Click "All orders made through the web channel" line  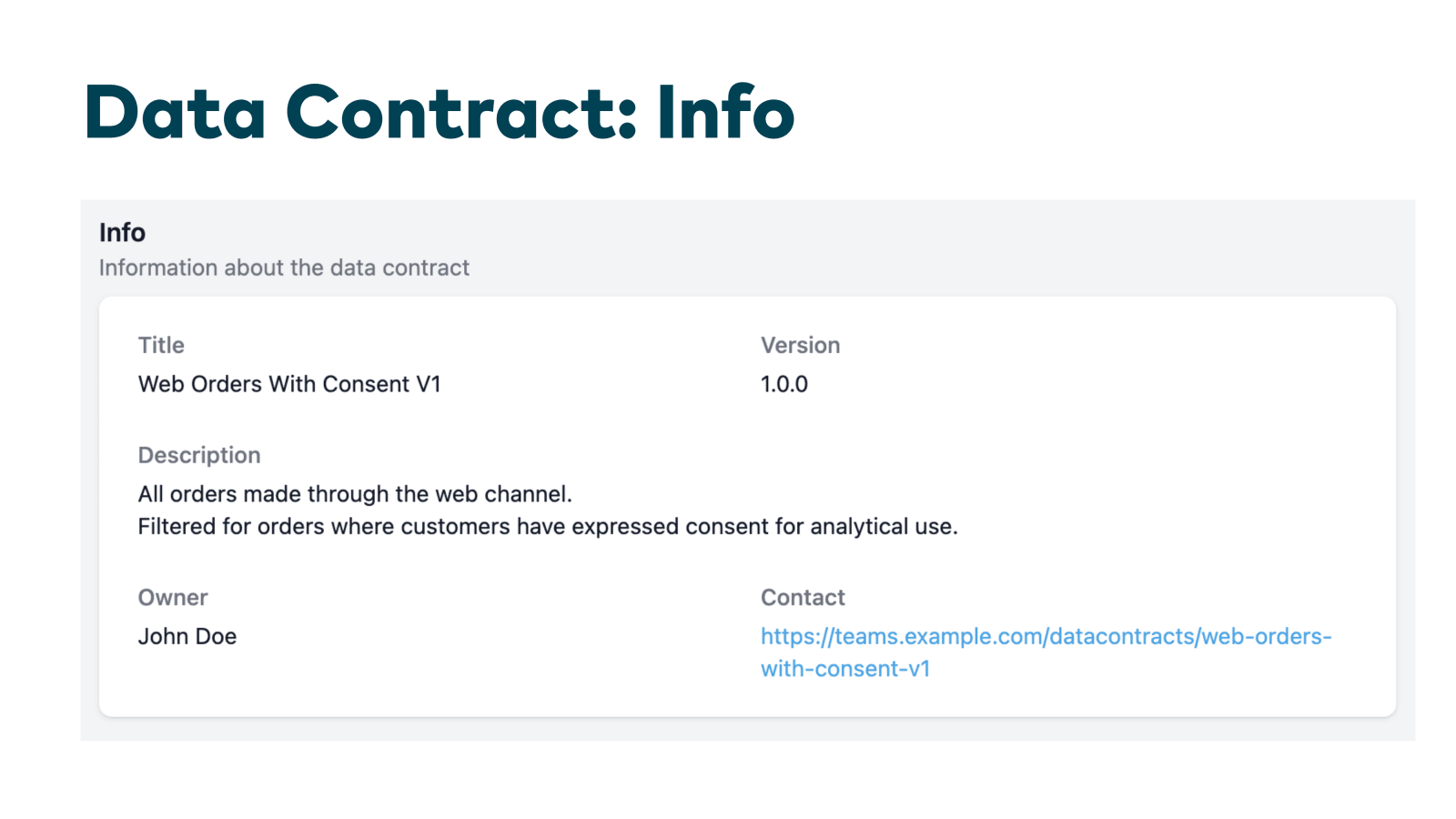(355, 494)
